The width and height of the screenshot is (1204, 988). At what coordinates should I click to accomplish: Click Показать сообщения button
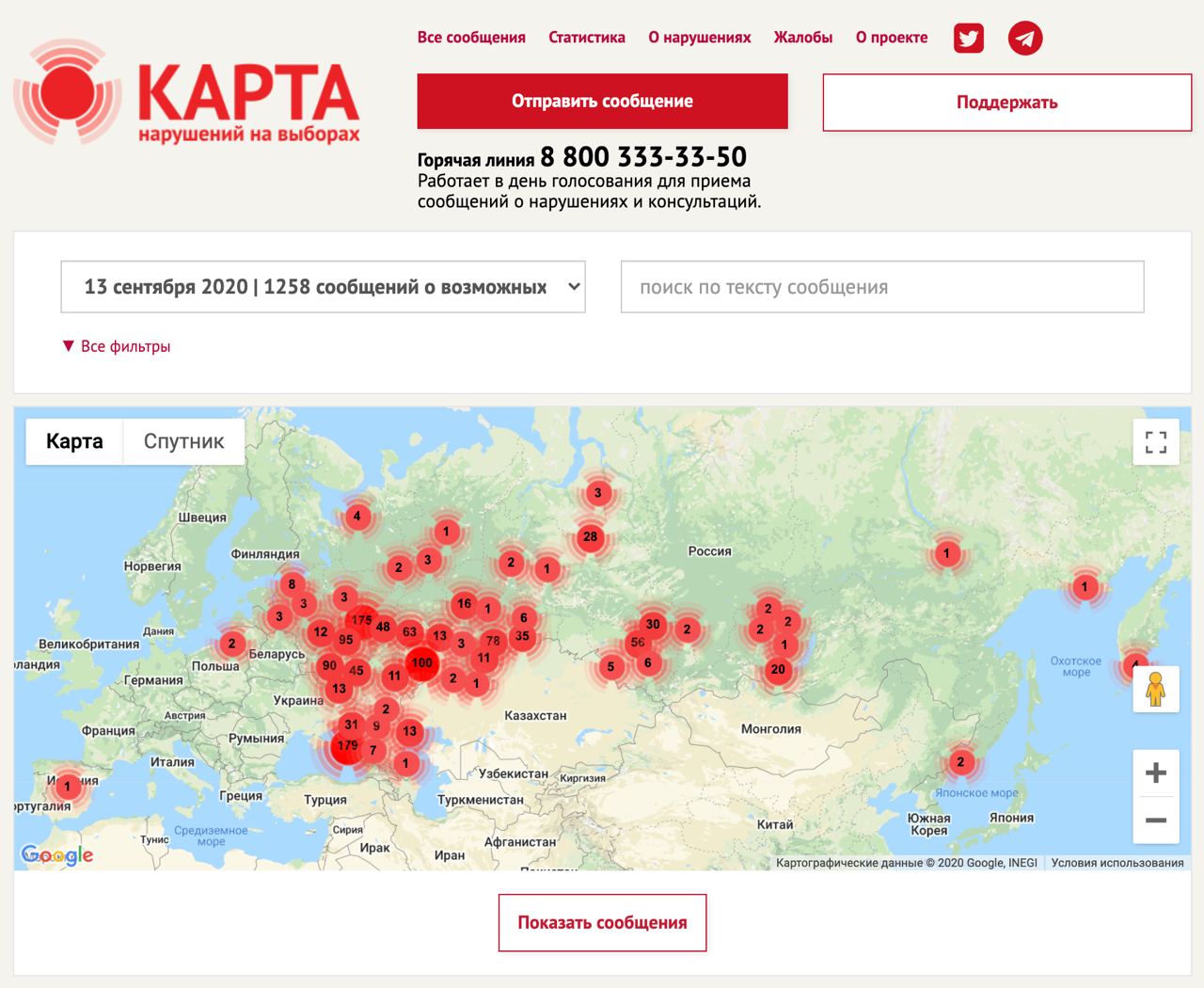click(602, 923)
